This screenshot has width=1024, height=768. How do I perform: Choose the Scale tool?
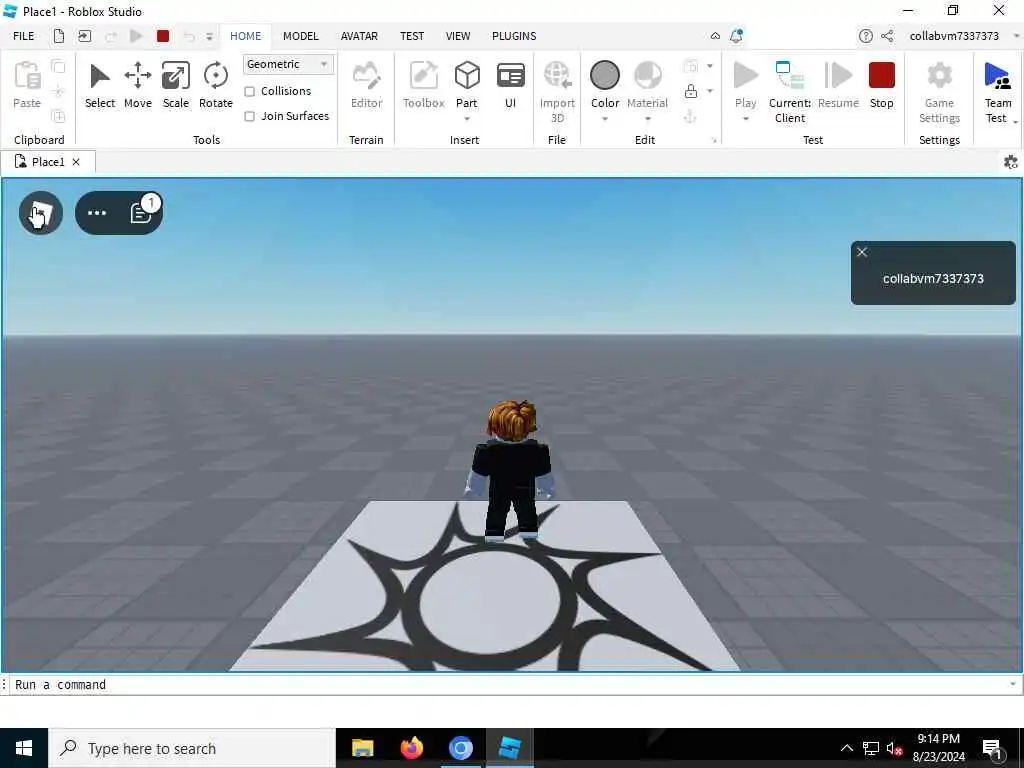176,85
